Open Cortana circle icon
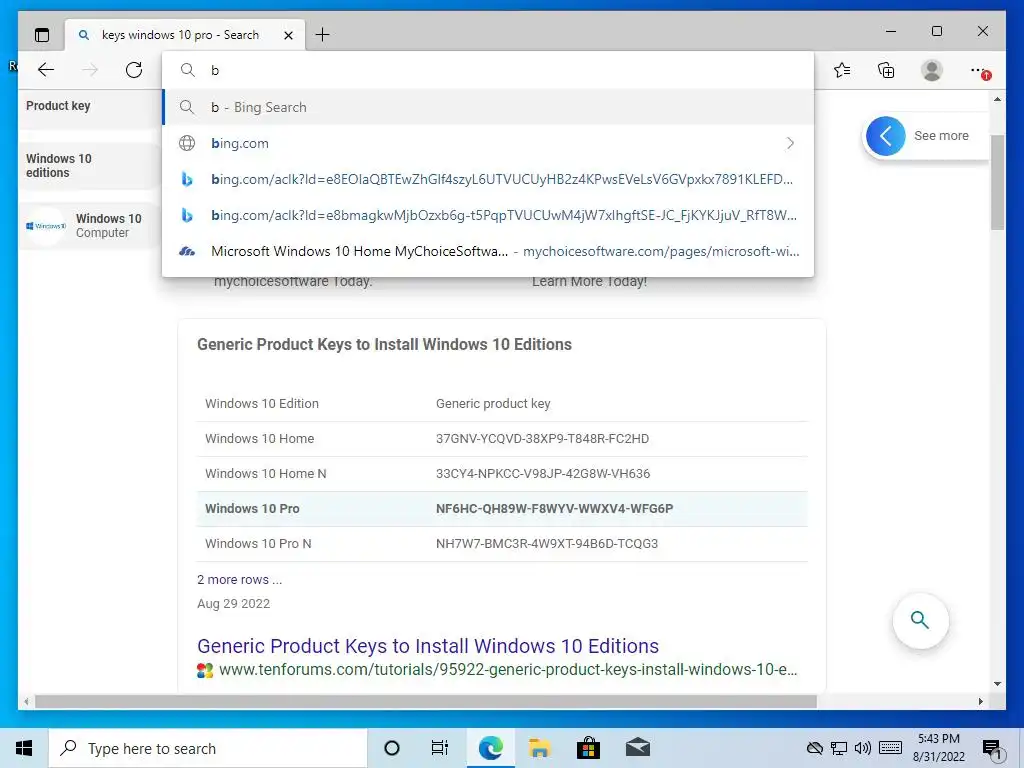This screenshot has height=768, width=1024. coord(392,748)
